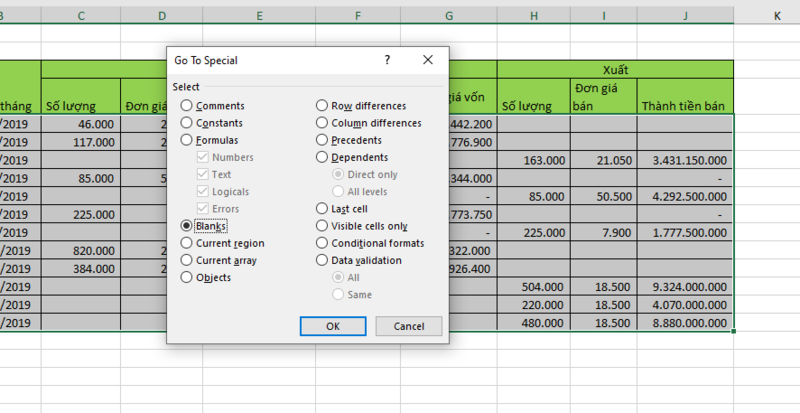Close the Go To Special dialog
Viewport: 800px width, 413px height.
[x=428, y=60]
